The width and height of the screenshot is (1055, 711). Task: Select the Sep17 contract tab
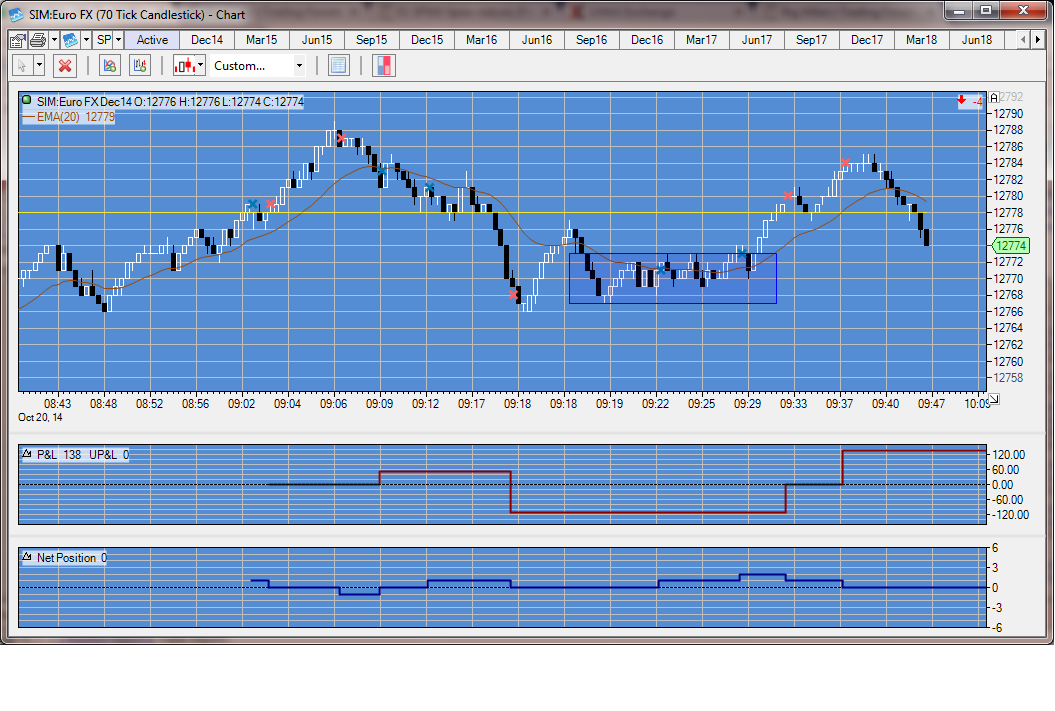tap(811, 40)
